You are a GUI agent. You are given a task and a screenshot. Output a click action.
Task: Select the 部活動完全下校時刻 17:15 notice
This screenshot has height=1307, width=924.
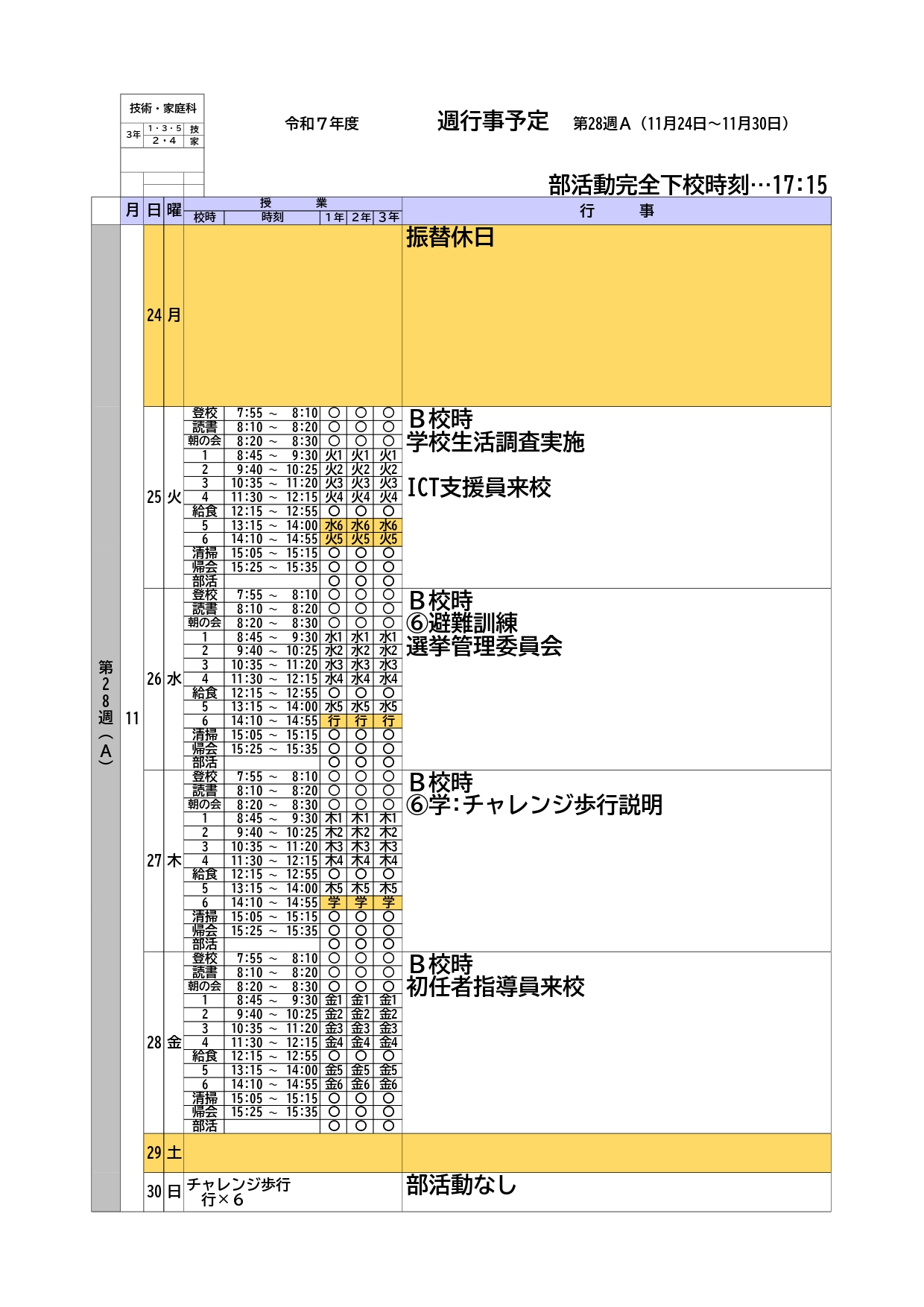coord(687,184)
